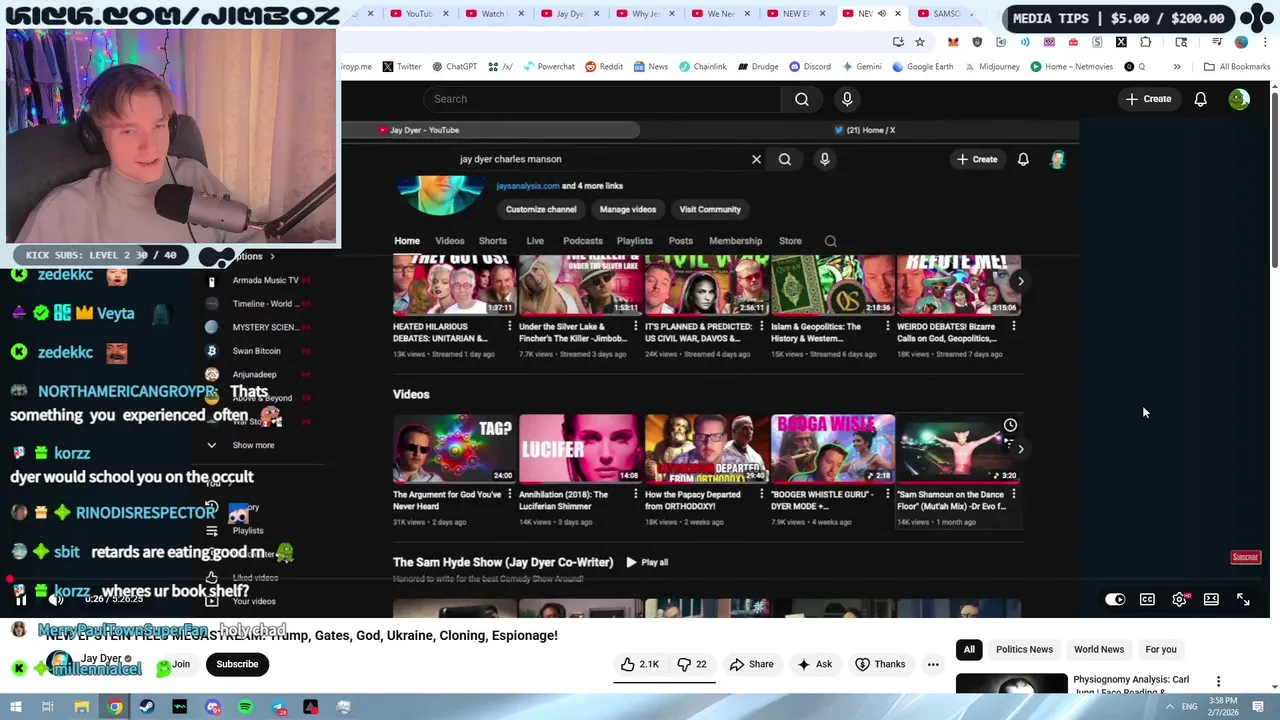
Task: Open the Playlists channel tab
Action: coord(634,241)
